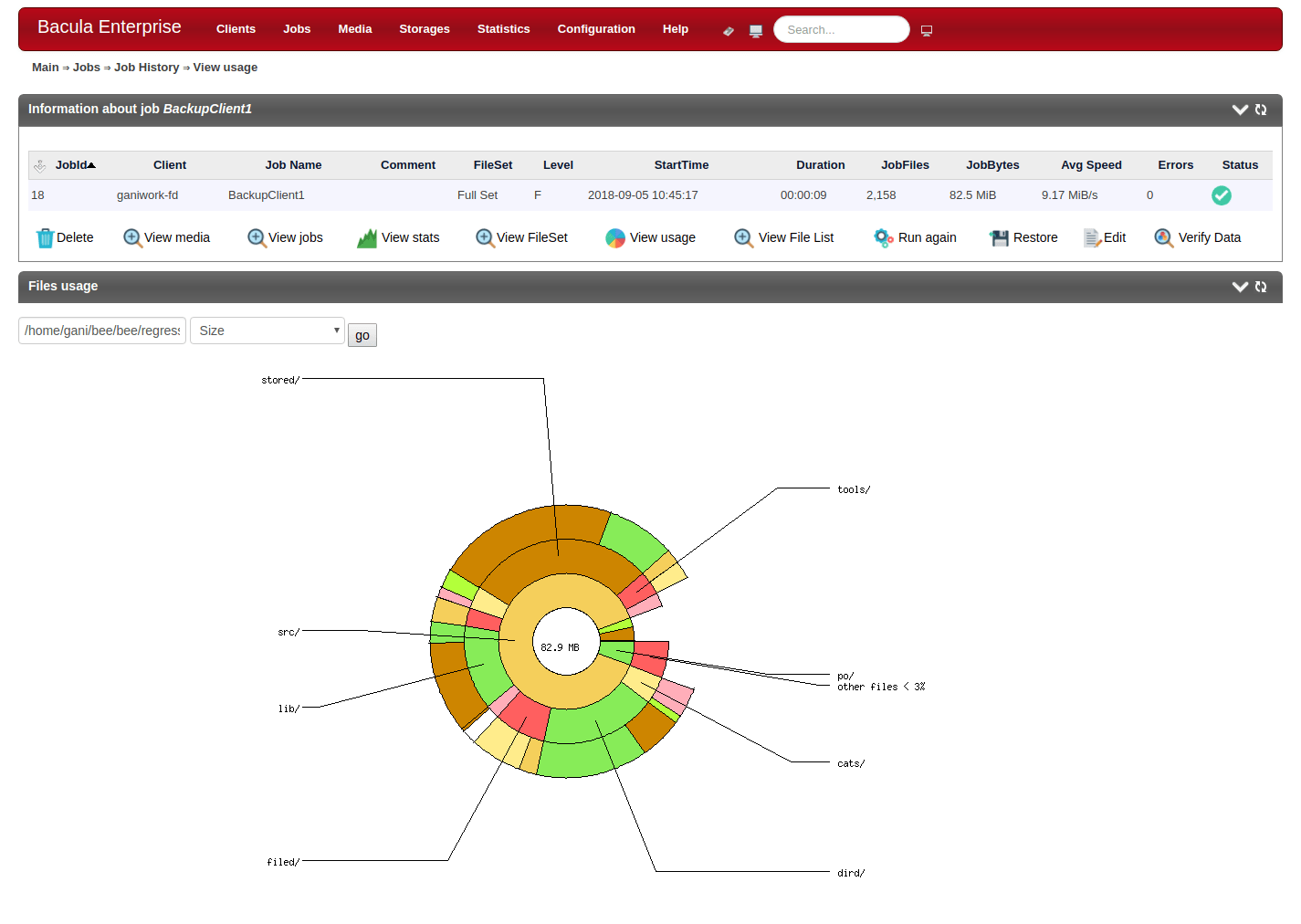
Task: Focus the Search field
Action: pos(842,30)
